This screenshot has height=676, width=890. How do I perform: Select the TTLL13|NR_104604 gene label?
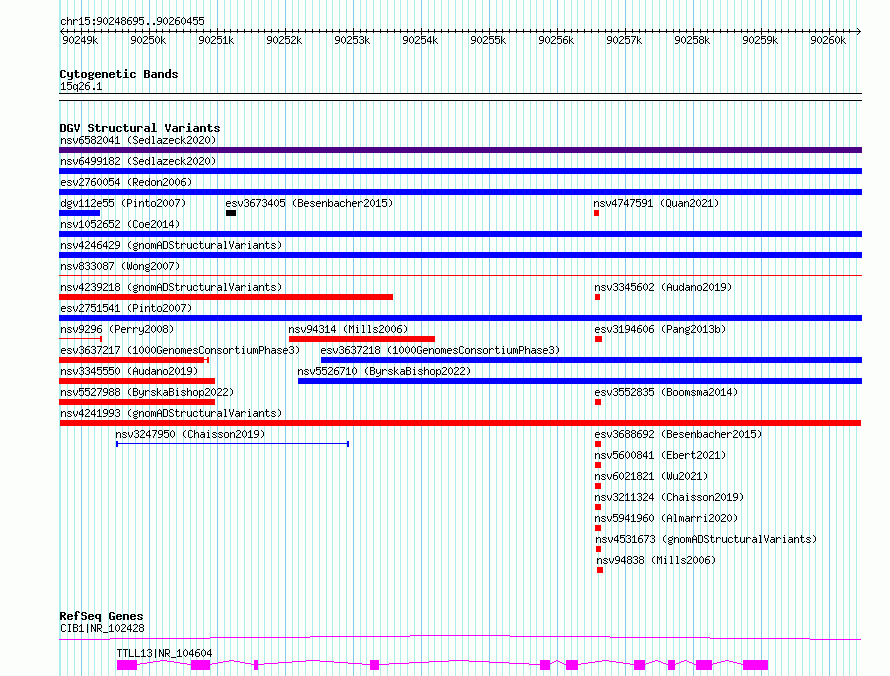[x=164, y=653]
